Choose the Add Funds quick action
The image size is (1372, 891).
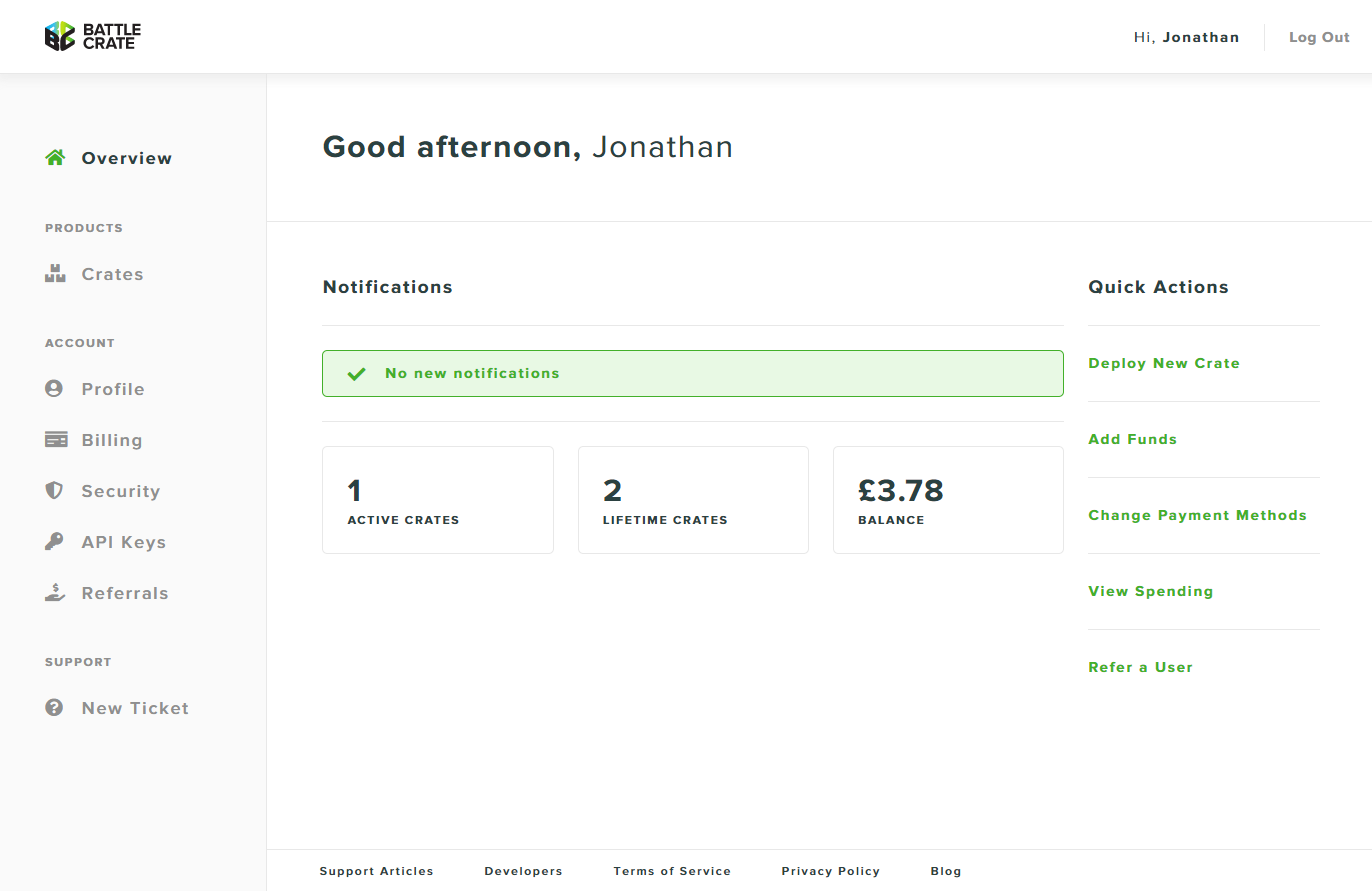click(1132, 439)
